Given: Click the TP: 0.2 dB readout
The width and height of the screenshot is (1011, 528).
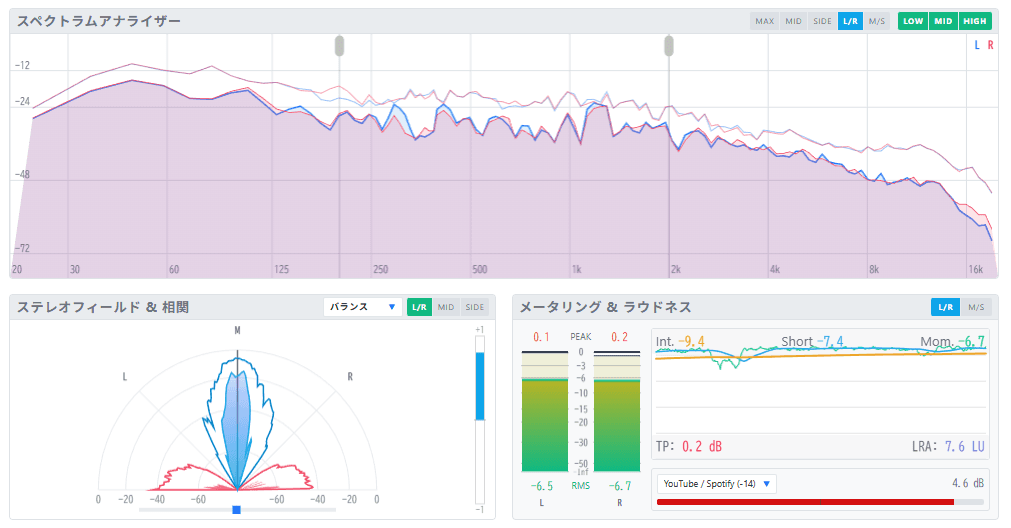Looking at the screenshot, I should click(x=689, y=446).
